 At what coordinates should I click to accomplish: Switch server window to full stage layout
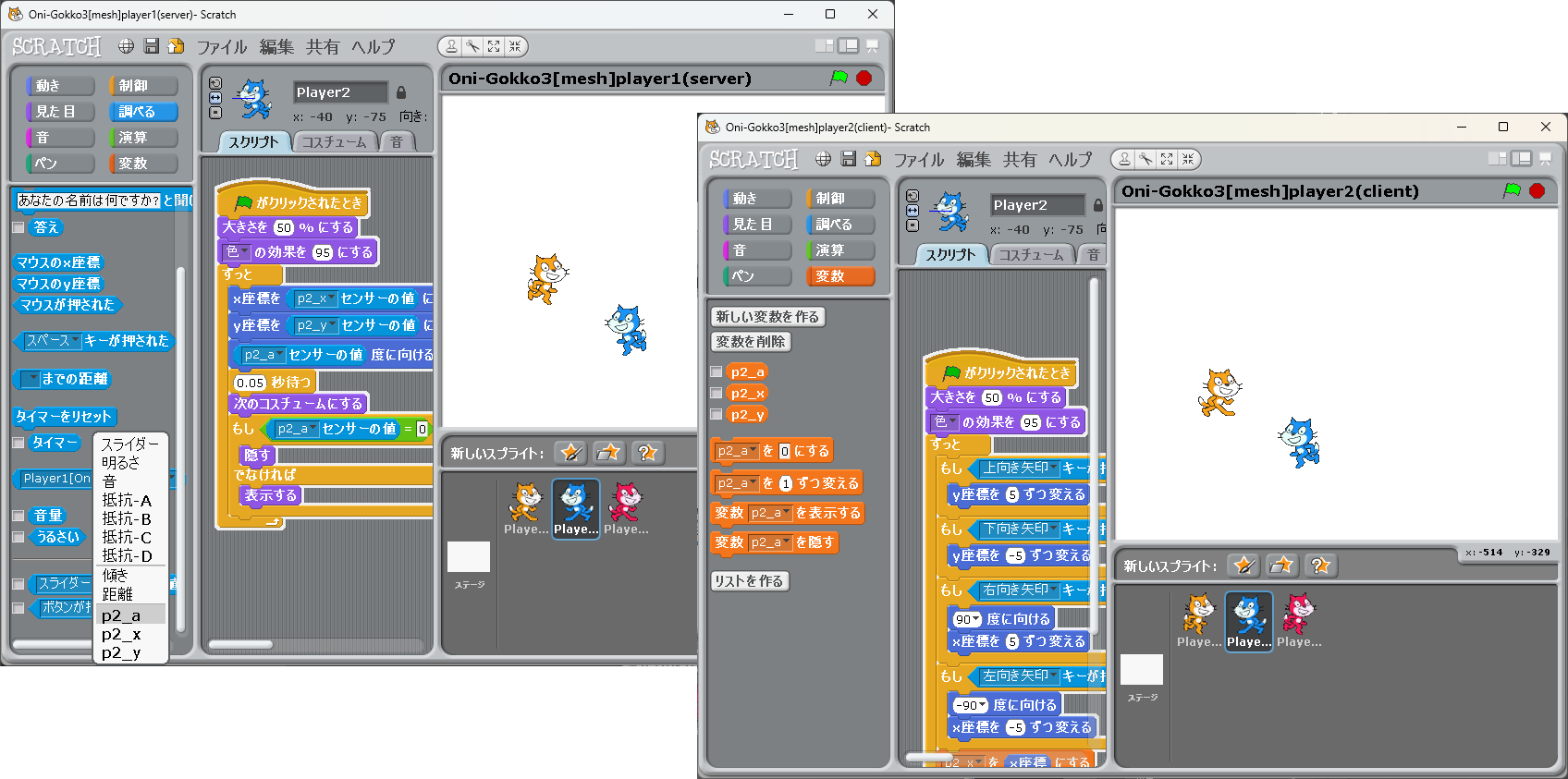[848, 46]
